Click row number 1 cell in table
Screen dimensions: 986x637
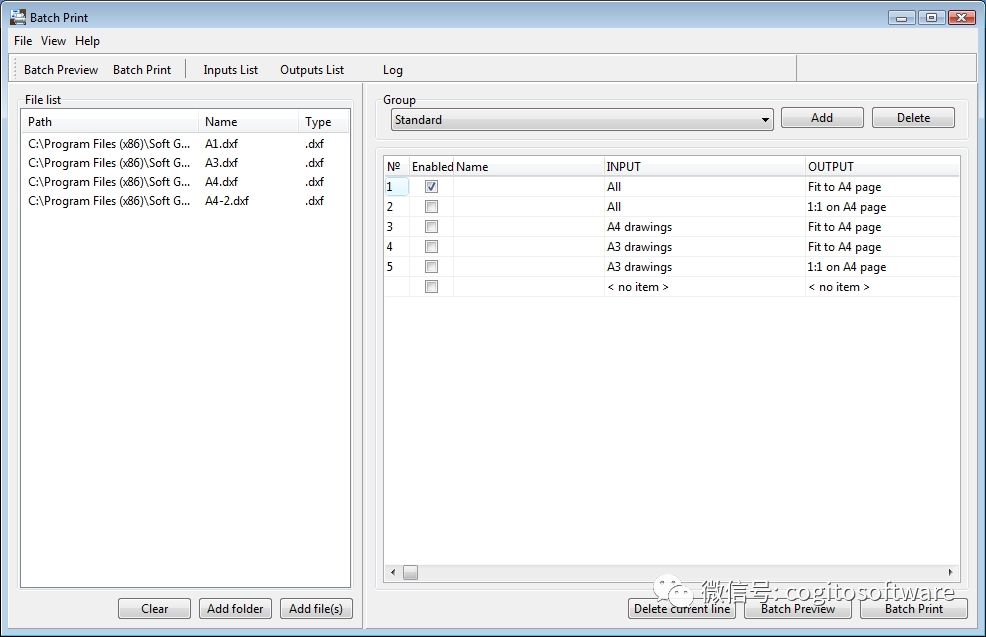tap(397, 187)
